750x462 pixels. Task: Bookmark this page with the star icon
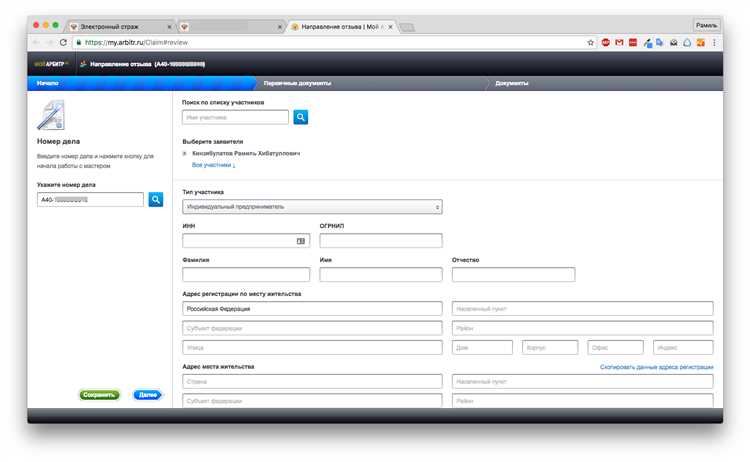click(591, 43)
